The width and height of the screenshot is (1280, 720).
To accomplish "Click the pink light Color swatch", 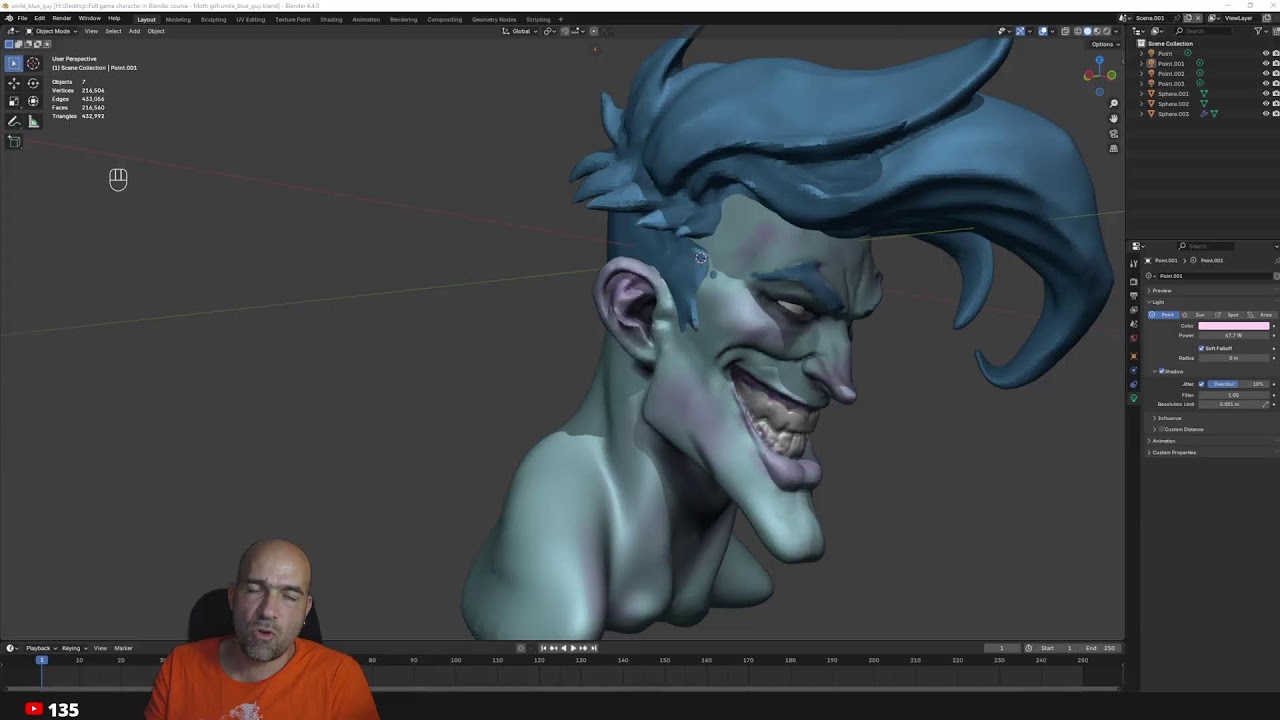I will [1233, 326].
